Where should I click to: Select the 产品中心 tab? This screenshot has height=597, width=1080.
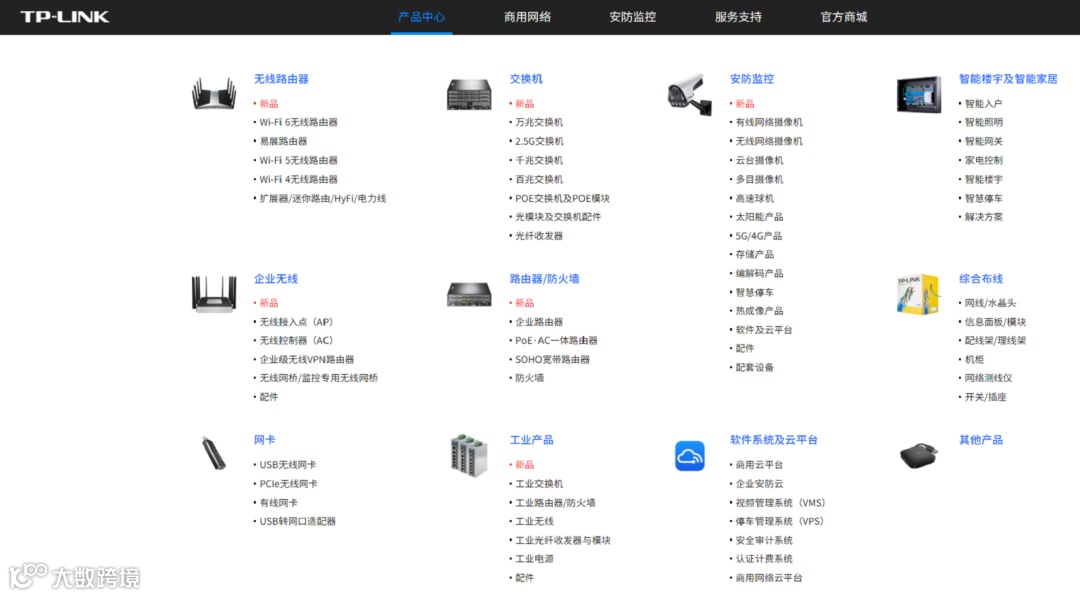click(x=422, y=17)
